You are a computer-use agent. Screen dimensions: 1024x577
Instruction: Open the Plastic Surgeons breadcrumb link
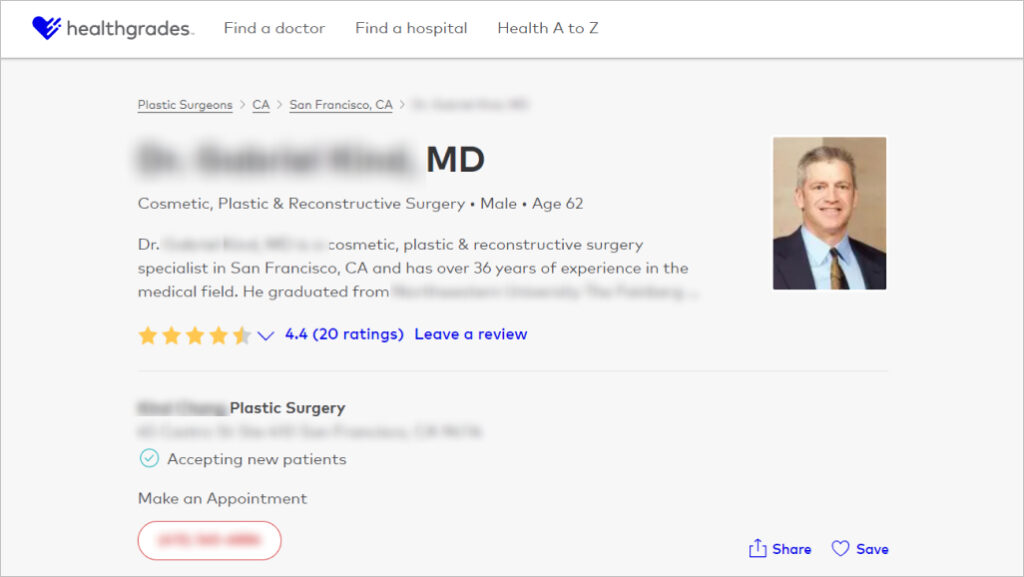click(184, 104)
